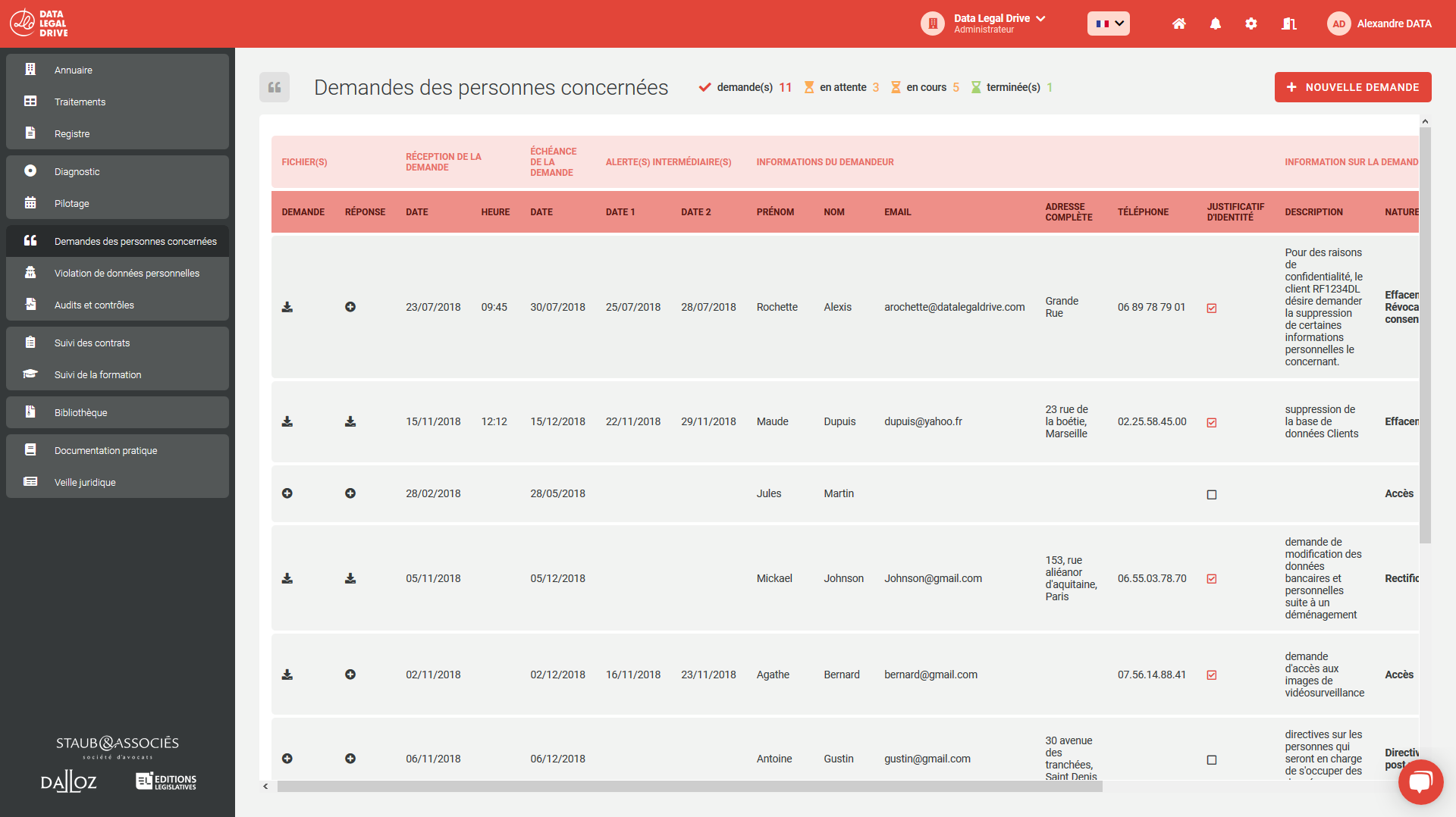Click the Data Legal Drive logo
This screenshot has width=1456, height=817.
point(39,23)
